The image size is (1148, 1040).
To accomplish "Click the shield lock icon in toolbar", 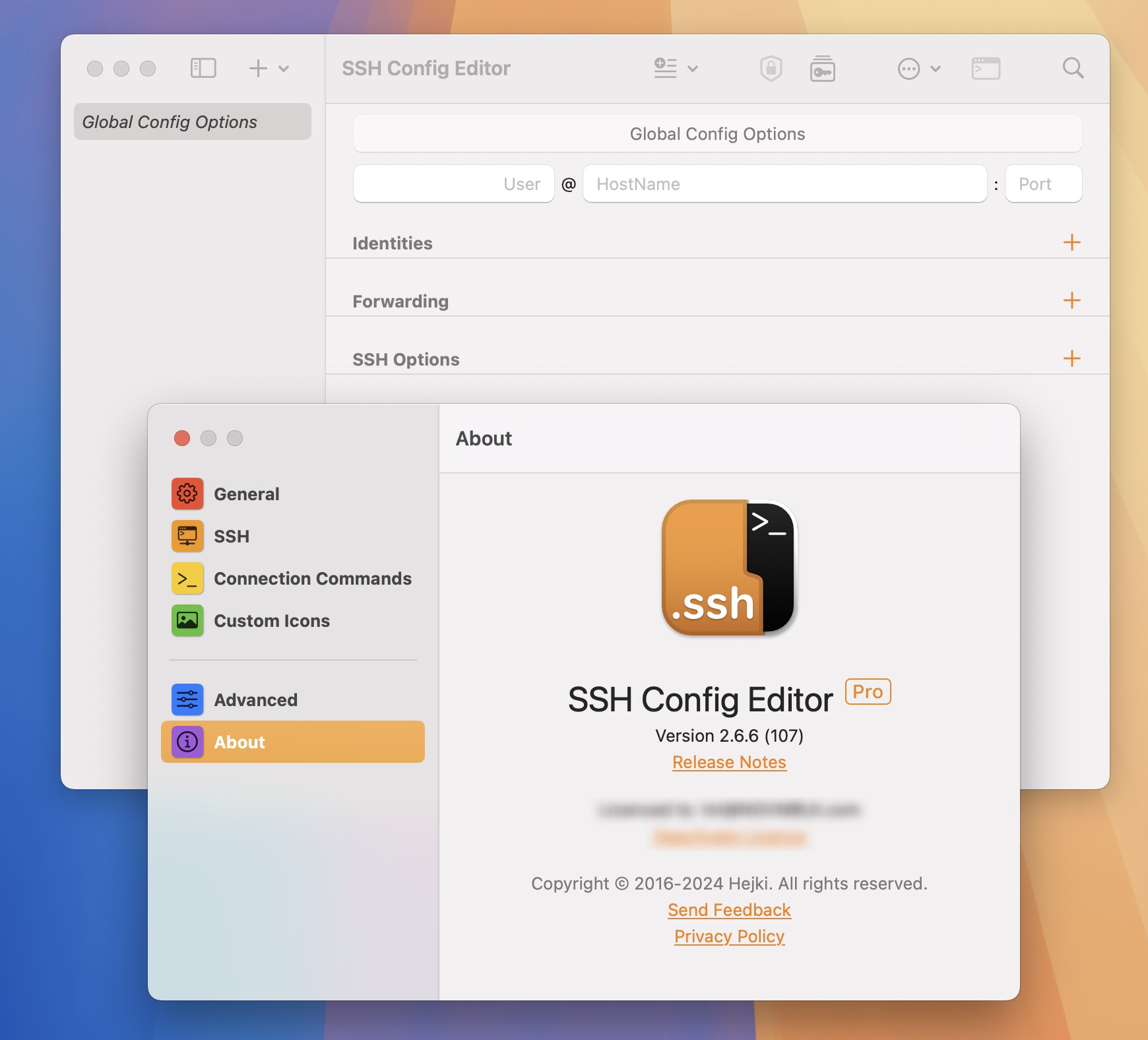I will click(771, 68).
